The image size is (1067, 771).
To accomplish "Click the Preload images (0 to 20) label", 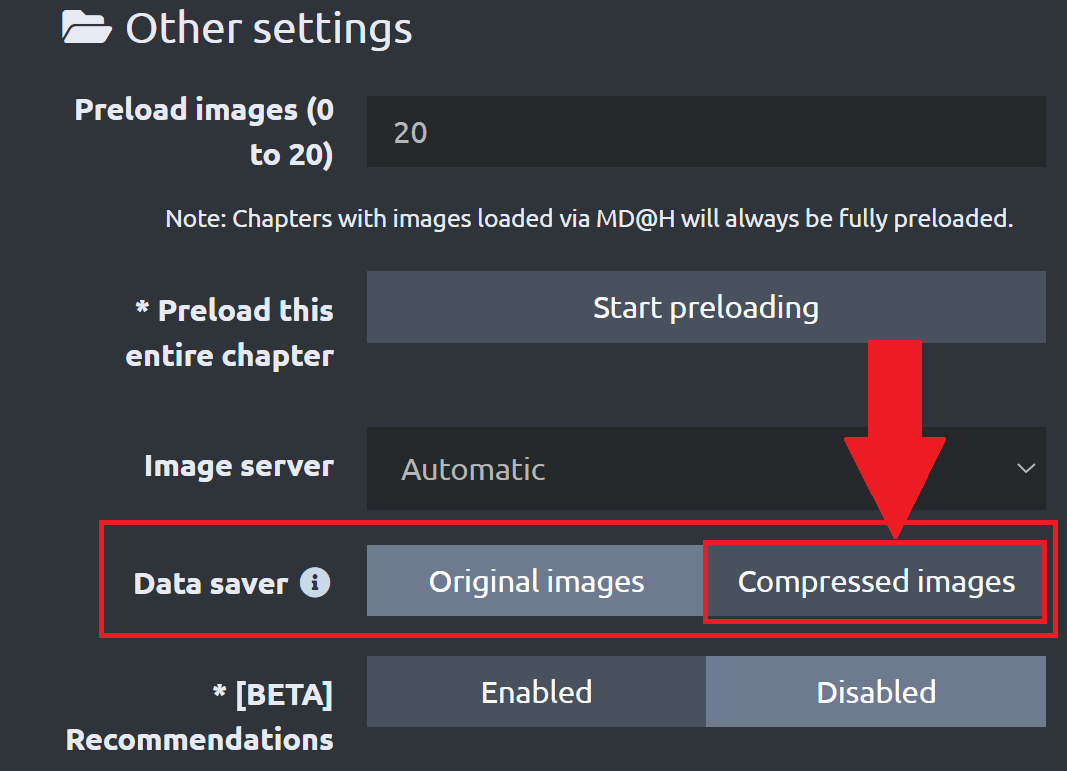I will [x=204, y=132].
